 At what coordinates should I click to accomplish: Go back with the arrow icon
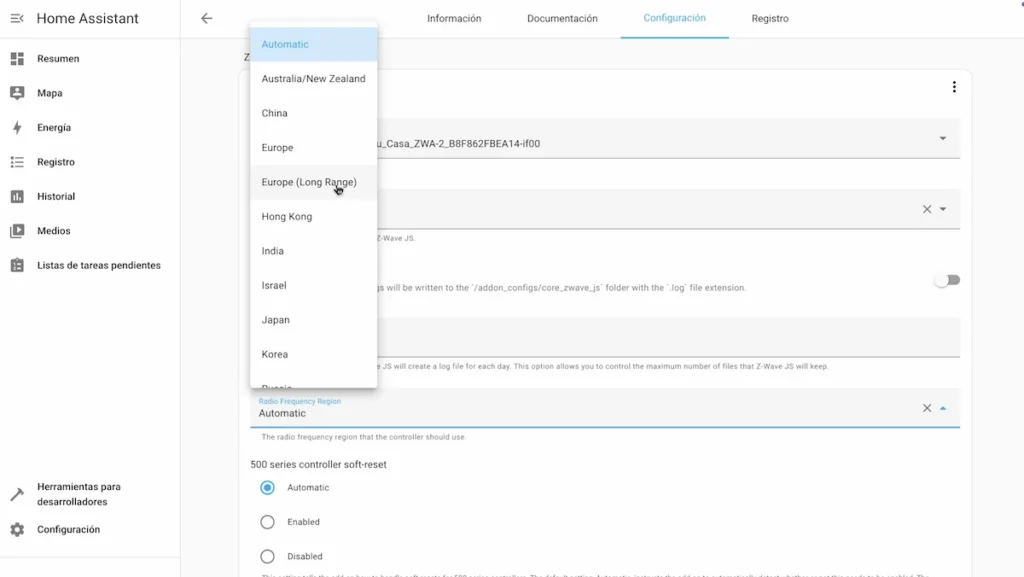pyautogui.click(x=206, y=18)
